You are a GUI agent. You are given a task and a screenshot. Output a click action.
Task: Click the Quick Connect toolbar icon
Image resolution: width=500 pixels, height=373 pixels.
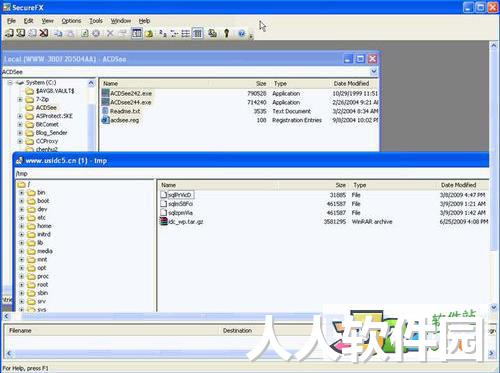pos(21,33)
